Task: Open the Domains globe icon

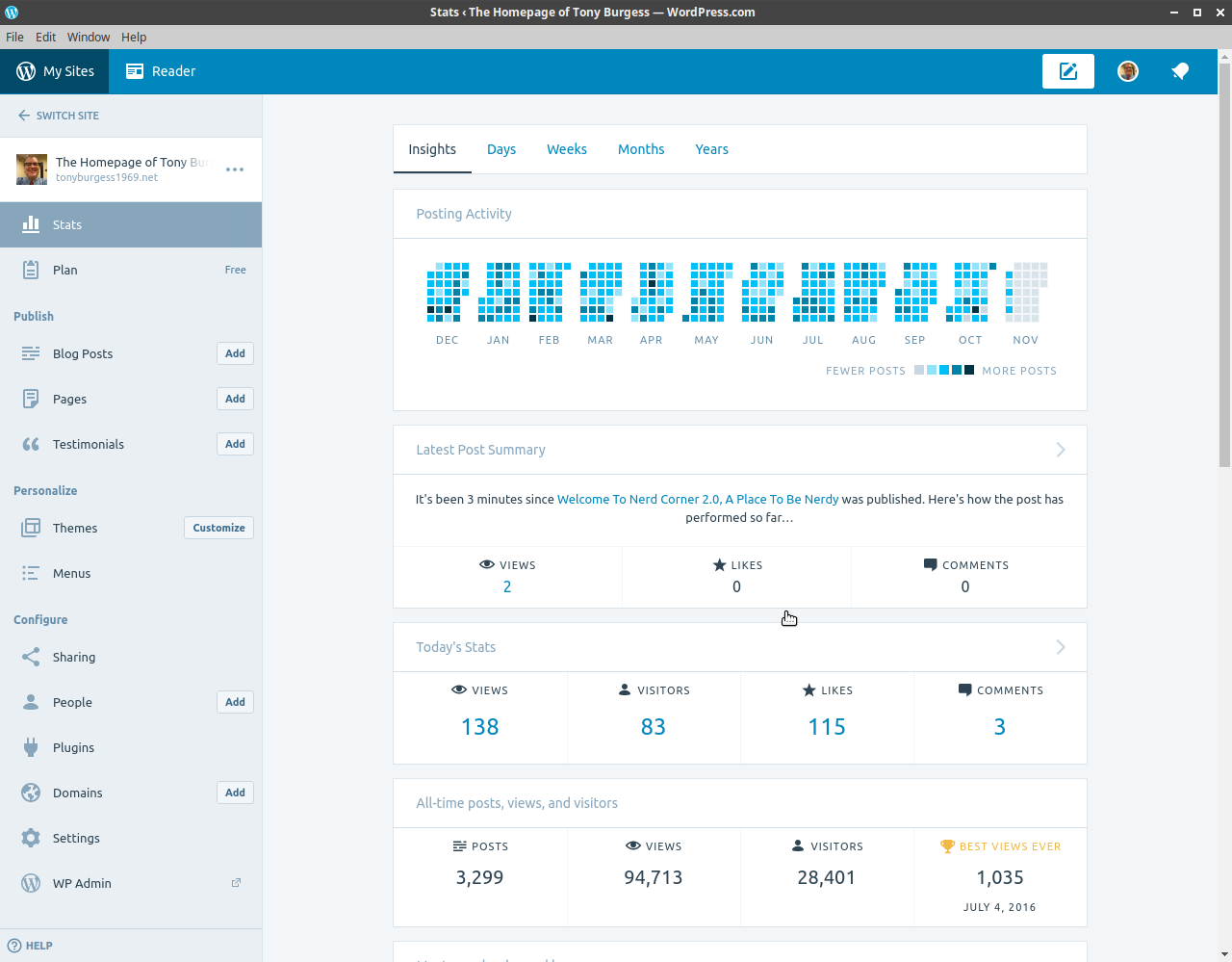Action: [x=31, y=793]
